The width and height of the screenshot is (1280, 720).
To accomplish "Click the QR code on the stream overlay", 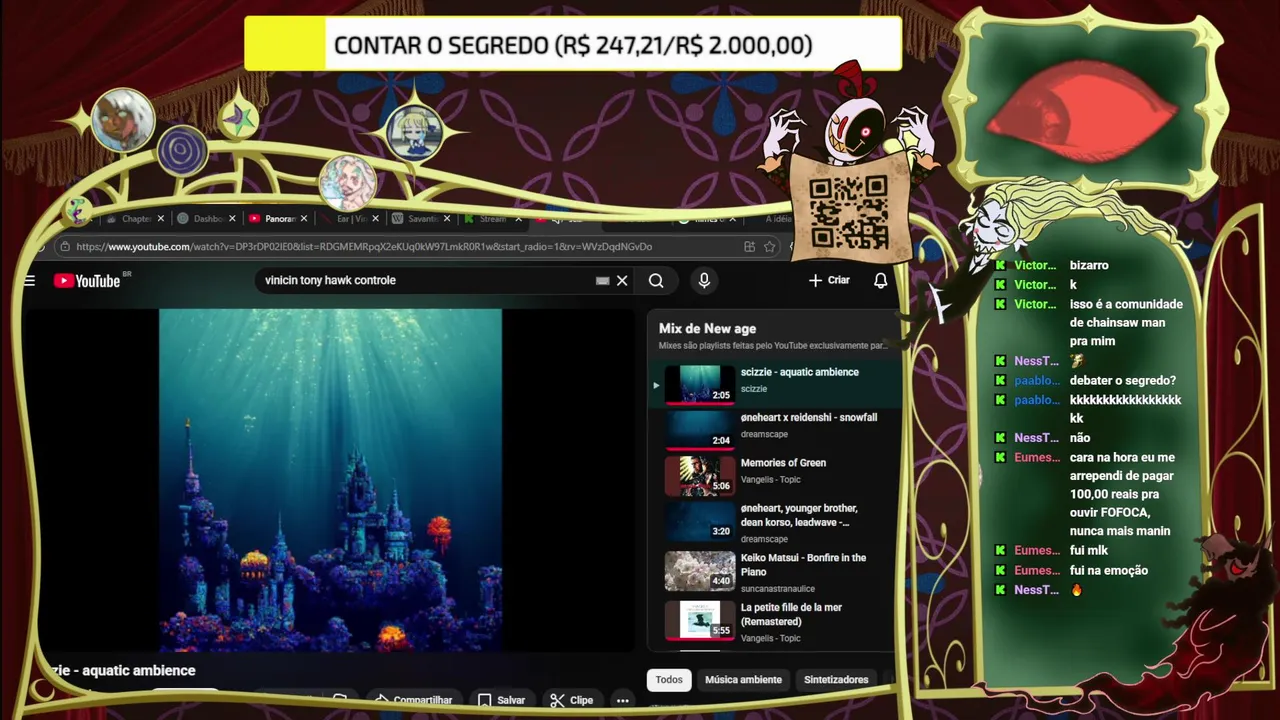I will tap(848, 213).
